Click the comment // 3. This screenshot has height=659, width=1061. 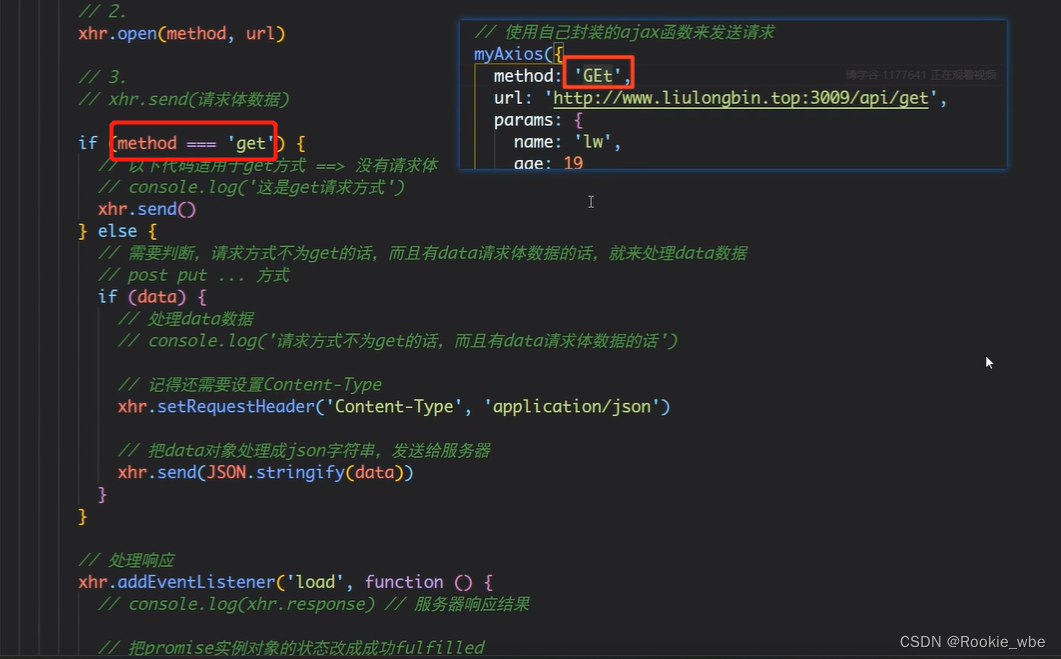pyautogui.click(x=102, y=77)
